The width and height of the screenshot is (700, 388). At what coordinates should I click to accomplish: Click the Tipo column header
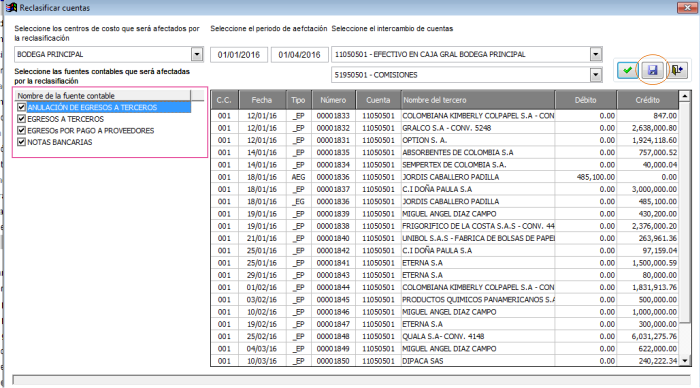298,100
